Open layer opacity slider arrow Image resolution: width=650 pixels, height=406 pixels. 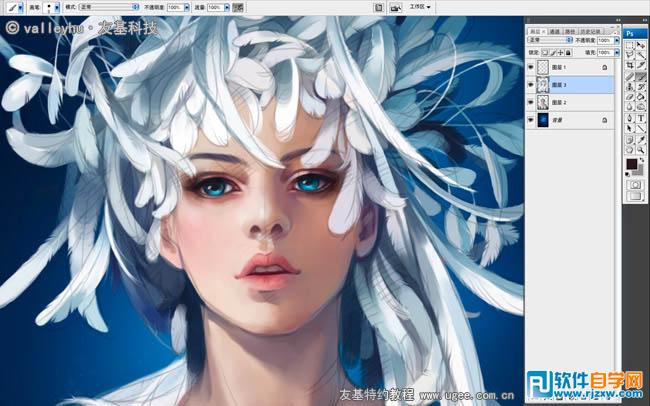pyautogui.click(x=617, y=40)
